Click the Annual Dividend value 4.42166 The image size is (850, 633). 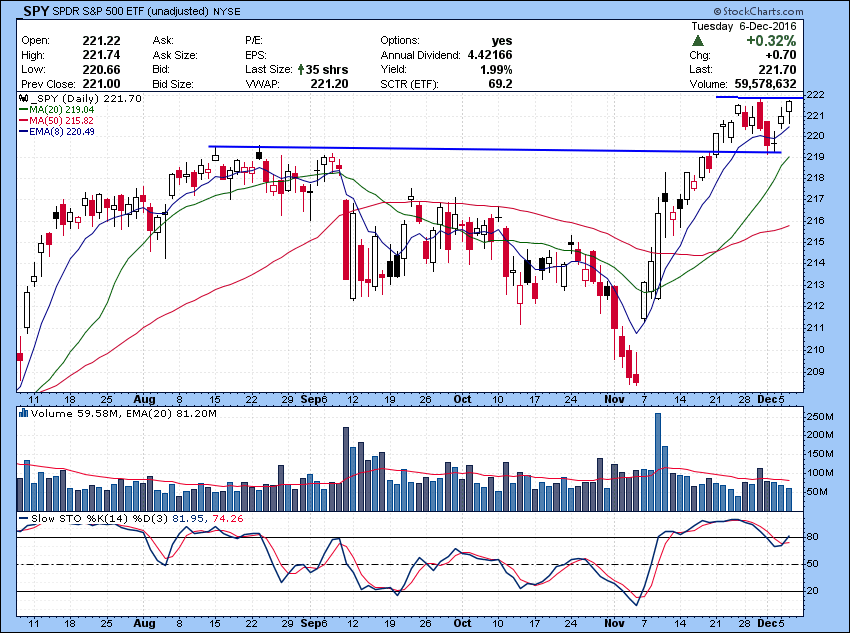coord(490,55)
